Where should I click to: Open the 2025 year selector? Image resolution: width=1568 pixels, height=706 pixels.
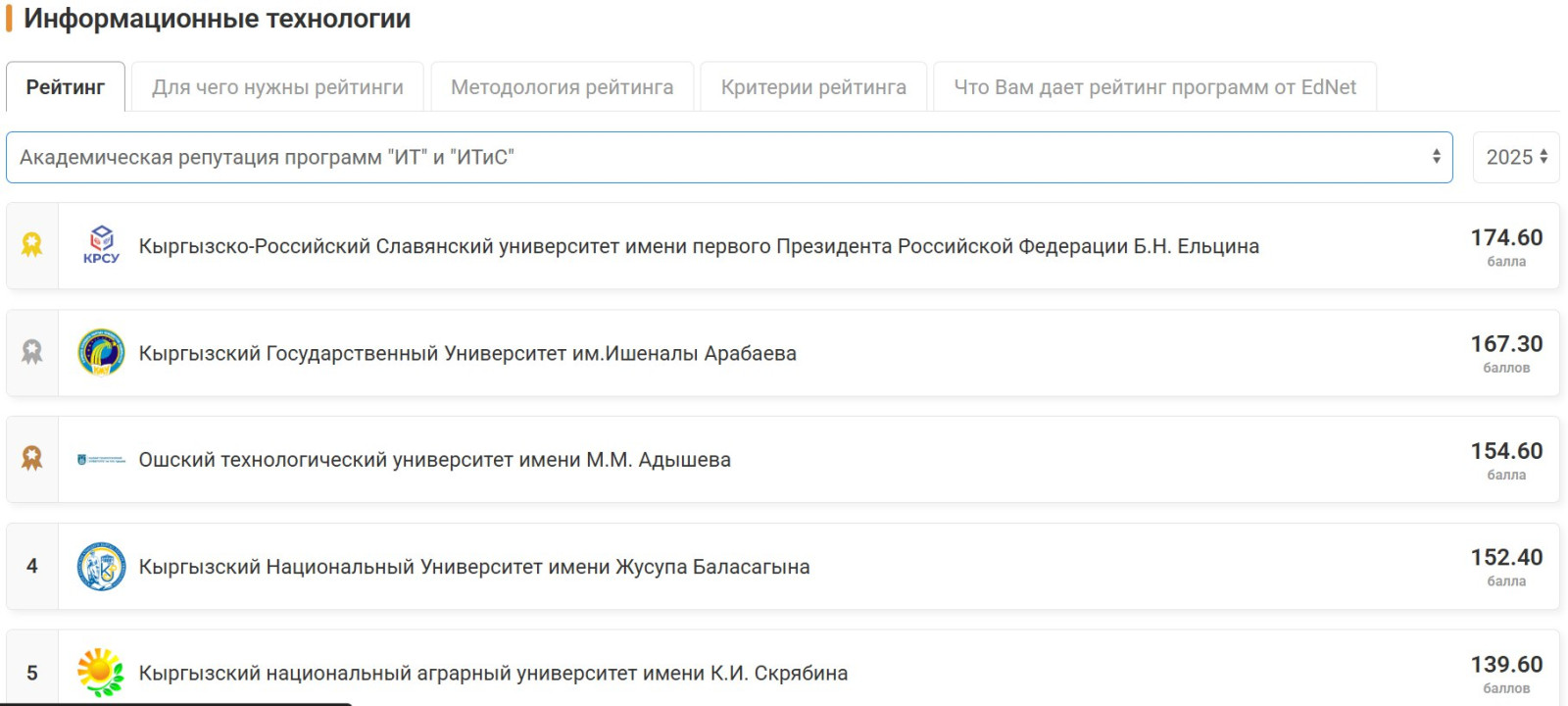point(1516,157)
